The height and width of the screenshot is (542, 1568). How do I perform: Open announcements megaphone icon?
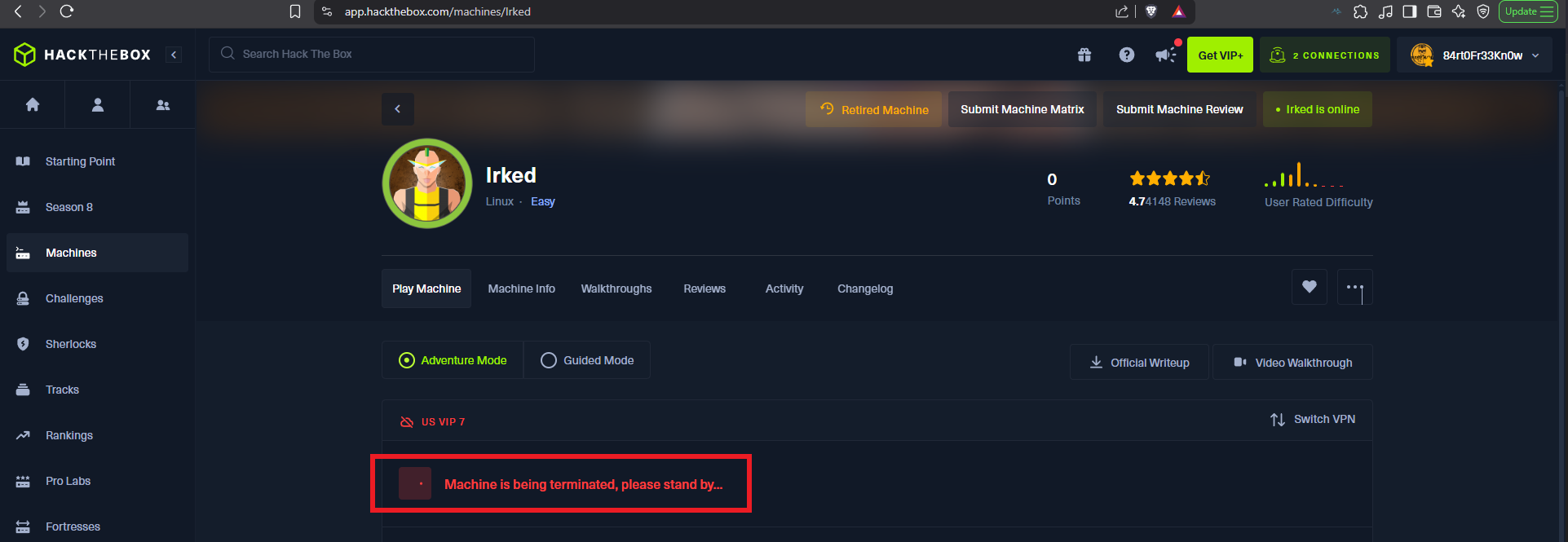point(1166,55)
